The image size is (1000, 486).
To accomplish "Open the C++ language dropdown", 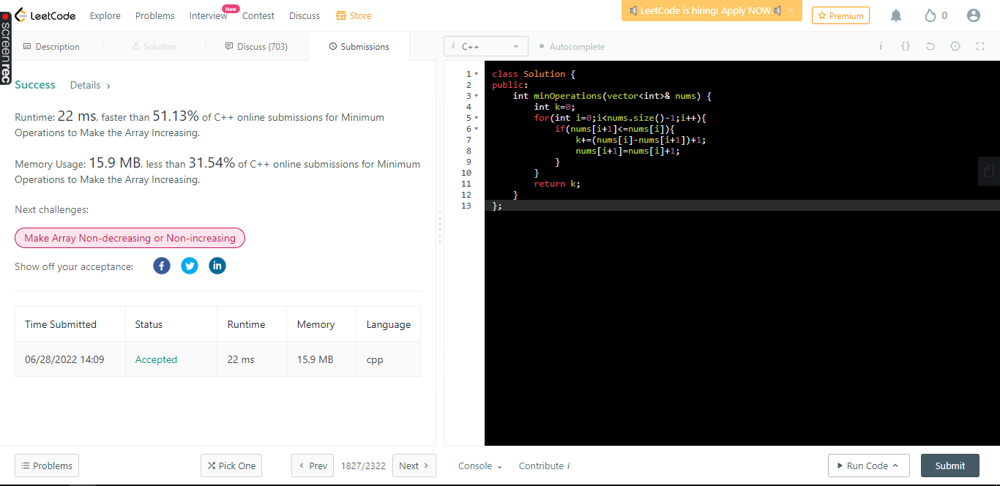I will [486, 46].
